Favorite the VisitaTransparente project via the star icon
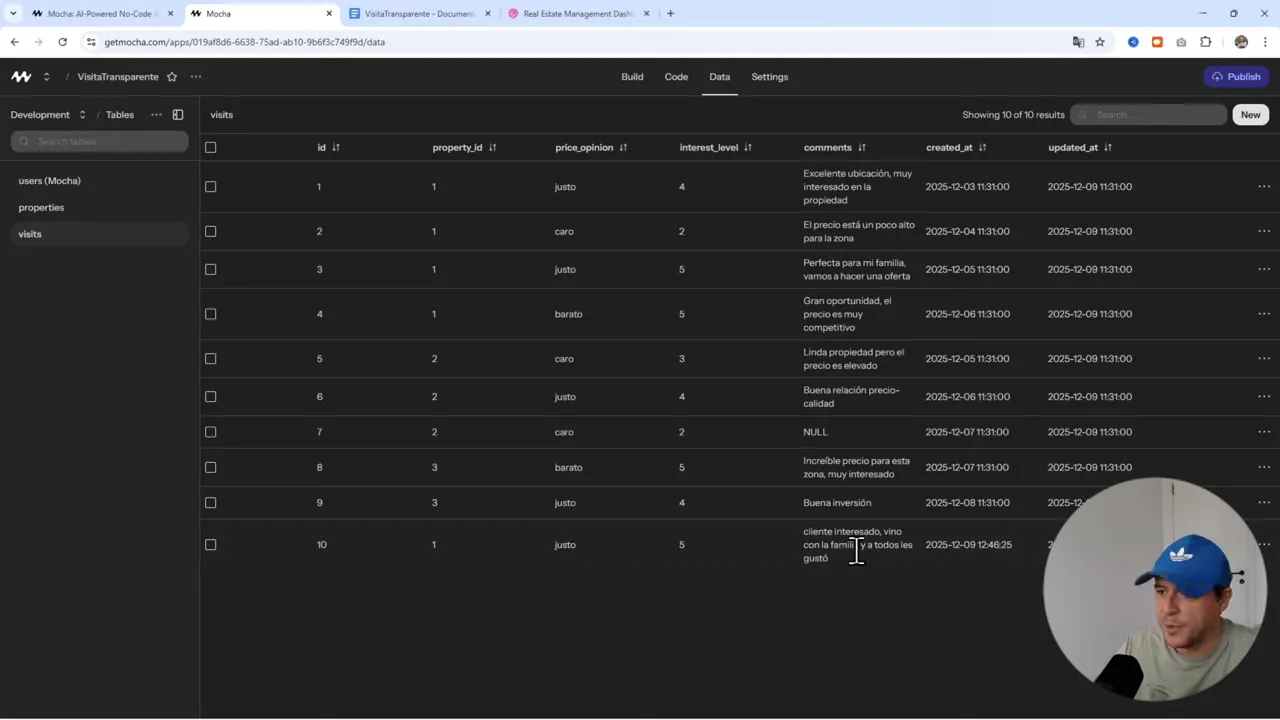Image resolution: width=1280 pixels, height=720 pixels. click(x=171, y=76)
